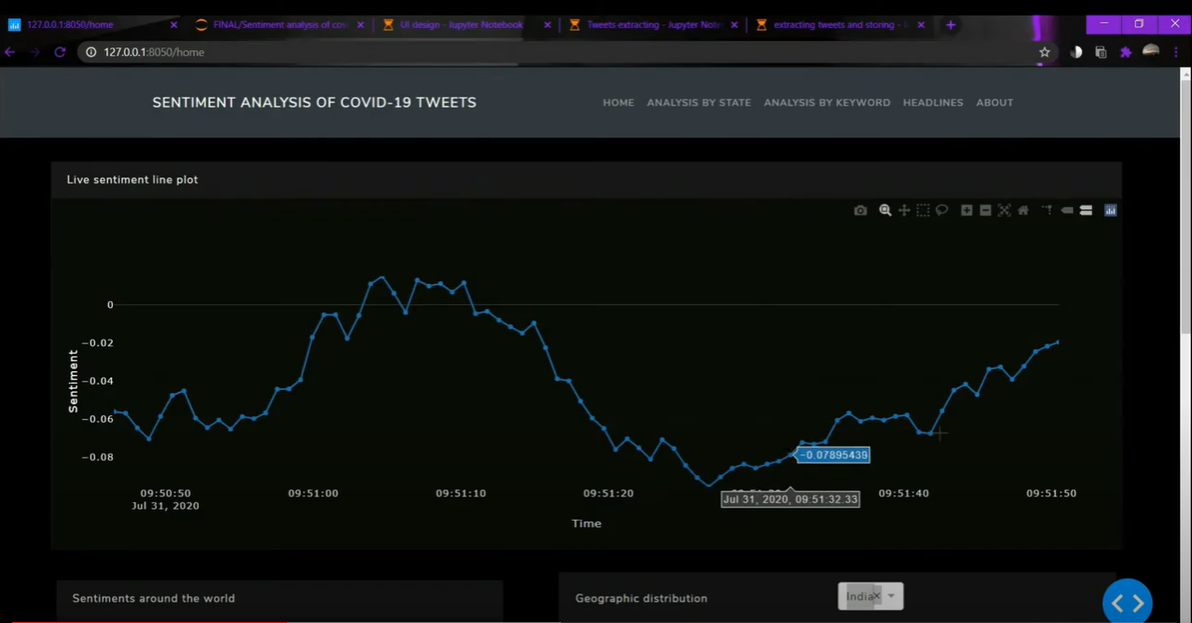Select the Zoom tool in plot modebar
1192x623 pixels.
(885, 210)
